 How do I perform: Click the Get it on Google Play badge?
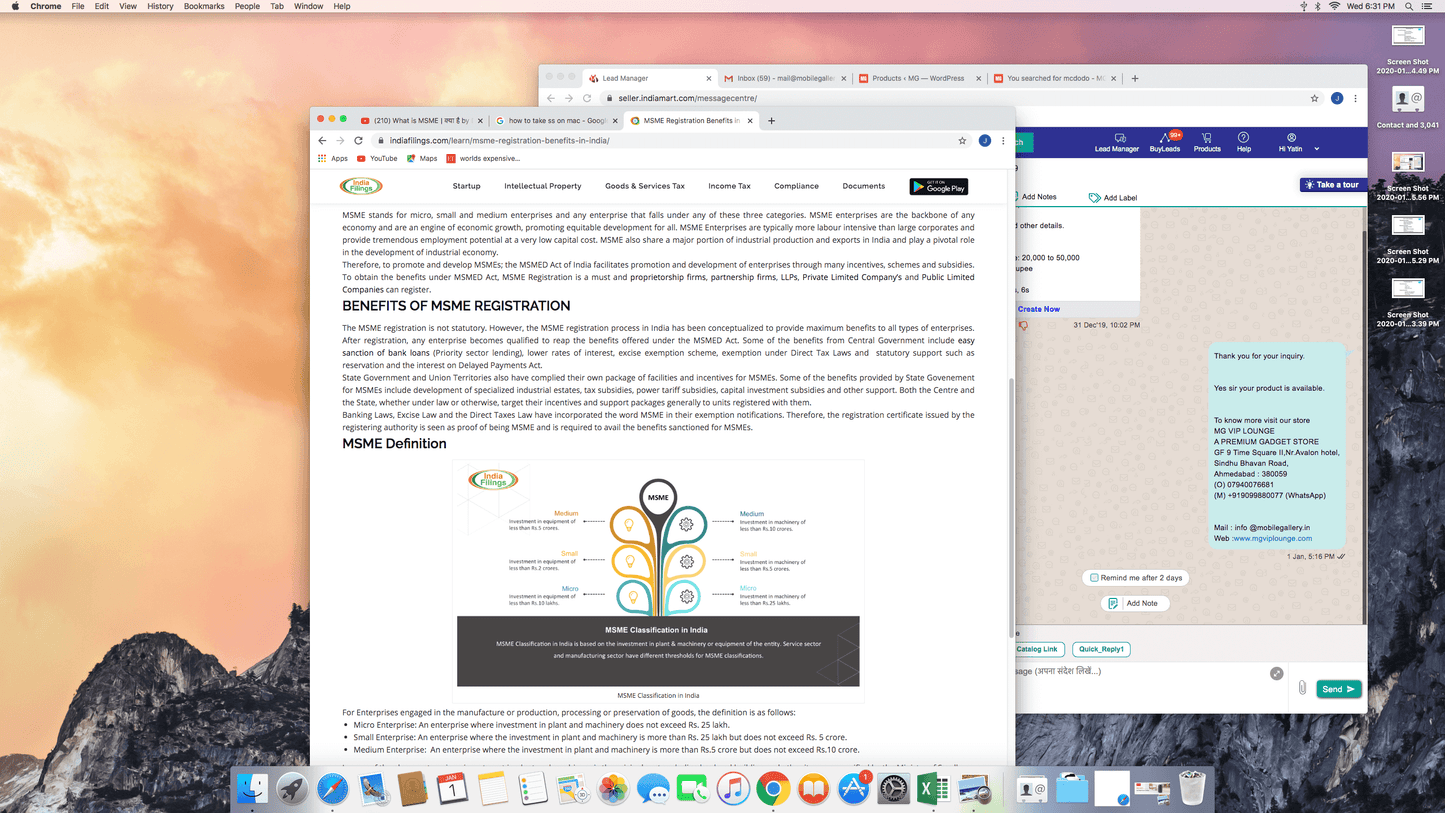[939, 186]
